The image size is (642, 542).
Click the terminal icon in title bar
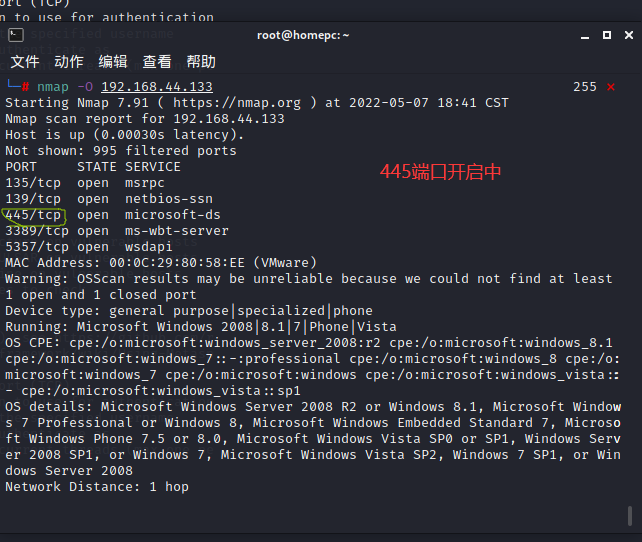(x=16, y=35)
